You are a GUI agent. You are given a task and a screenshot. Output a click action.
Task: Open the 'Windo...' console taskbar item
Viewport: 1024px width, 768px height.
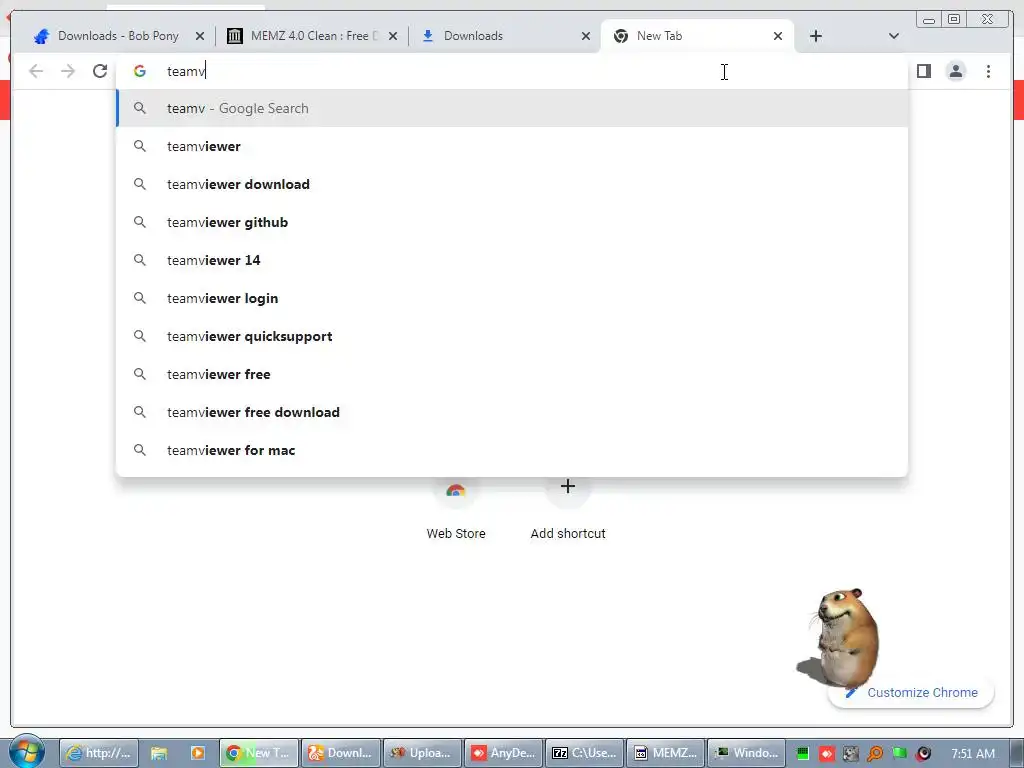point(746,753)
